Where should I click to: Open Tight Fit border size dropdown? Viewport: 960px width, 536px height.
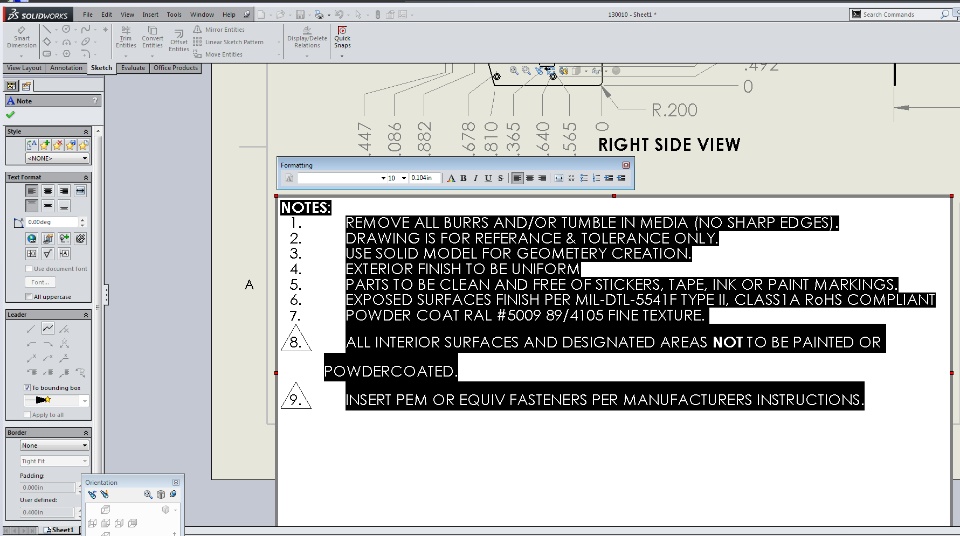point(54,461)
